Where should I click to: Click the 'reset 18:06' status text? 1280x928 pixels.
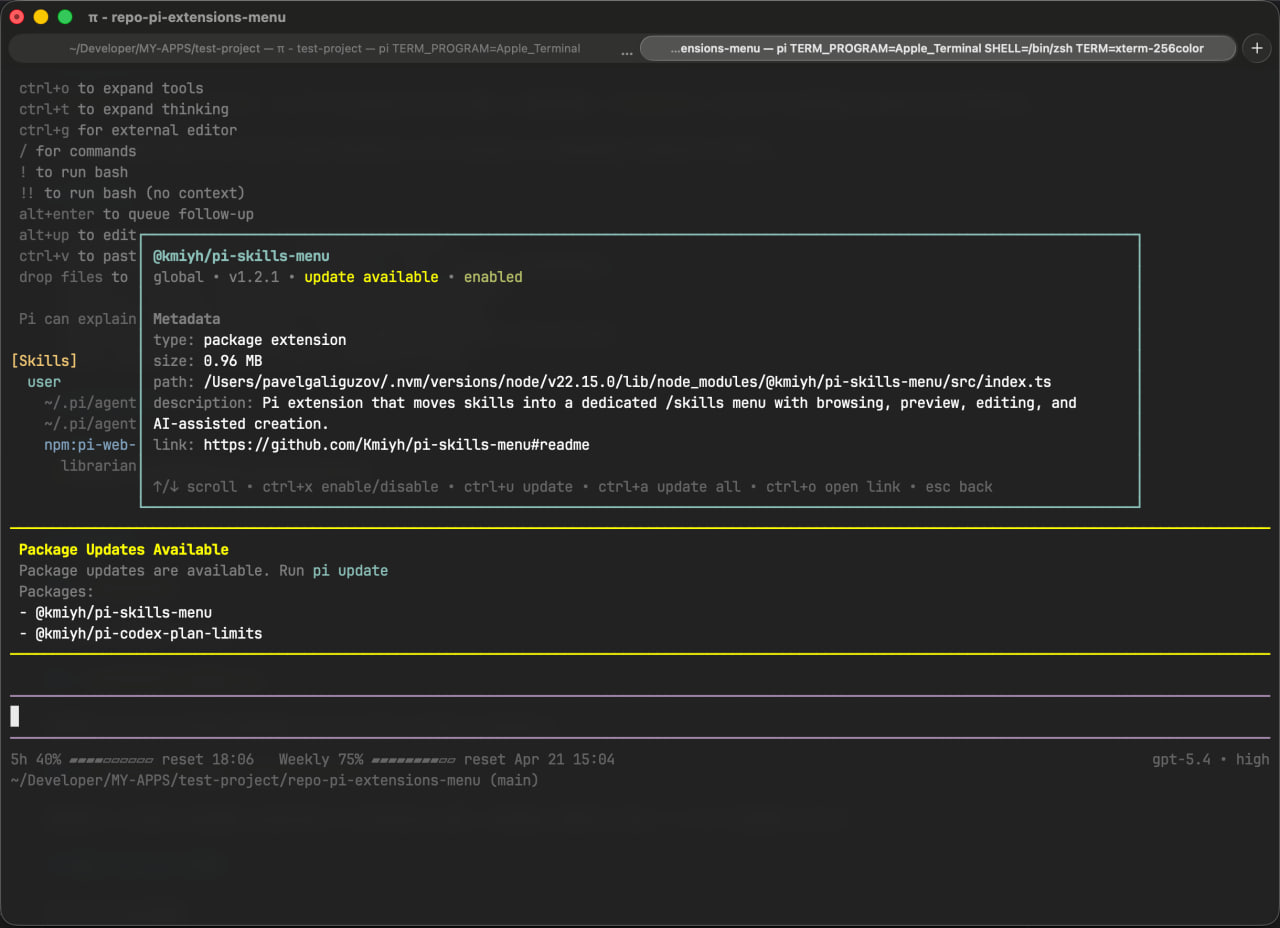click(208, 760)
